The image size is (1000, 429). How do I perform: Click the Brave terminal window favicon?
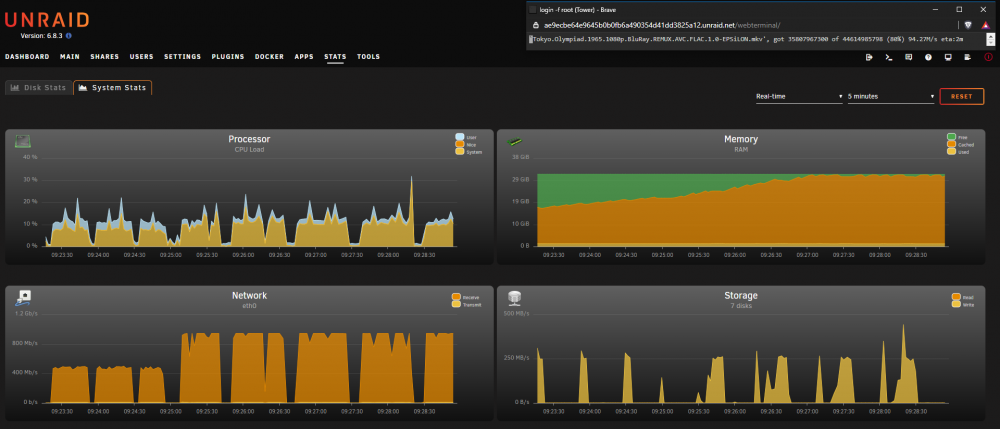tap(533, 10)
